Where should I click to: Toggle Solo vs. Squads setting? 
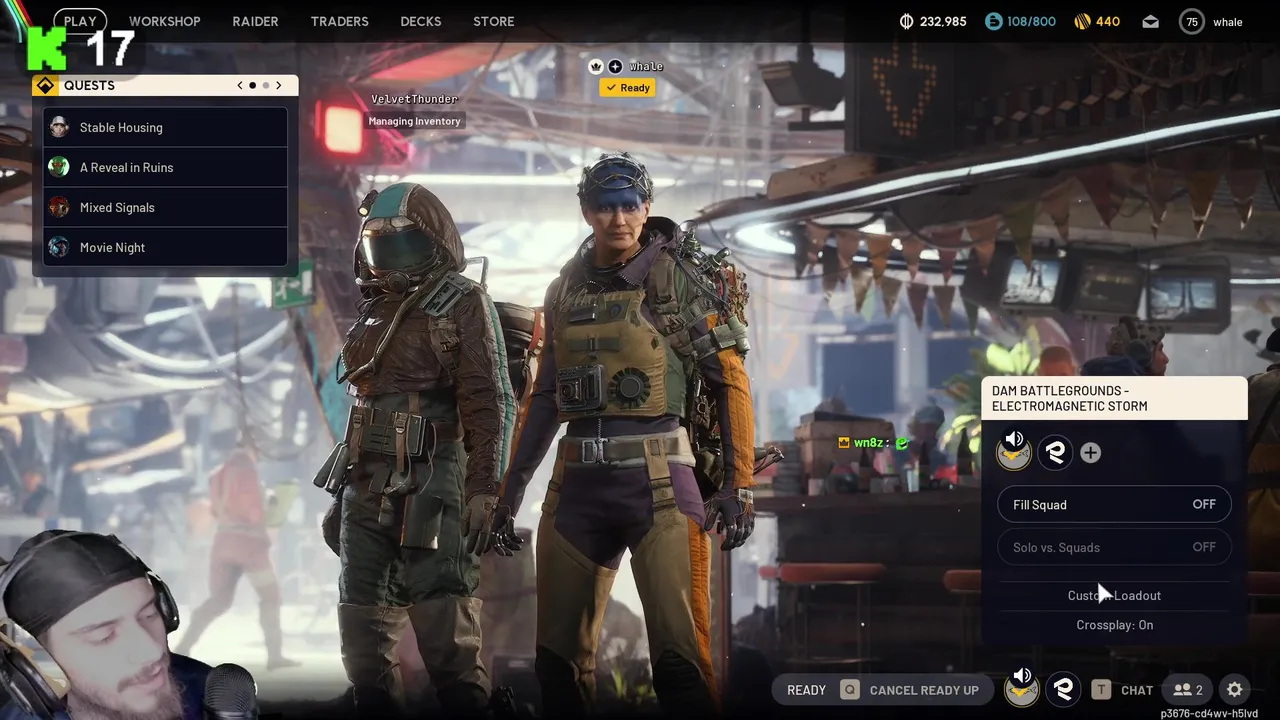[1114, 547]
